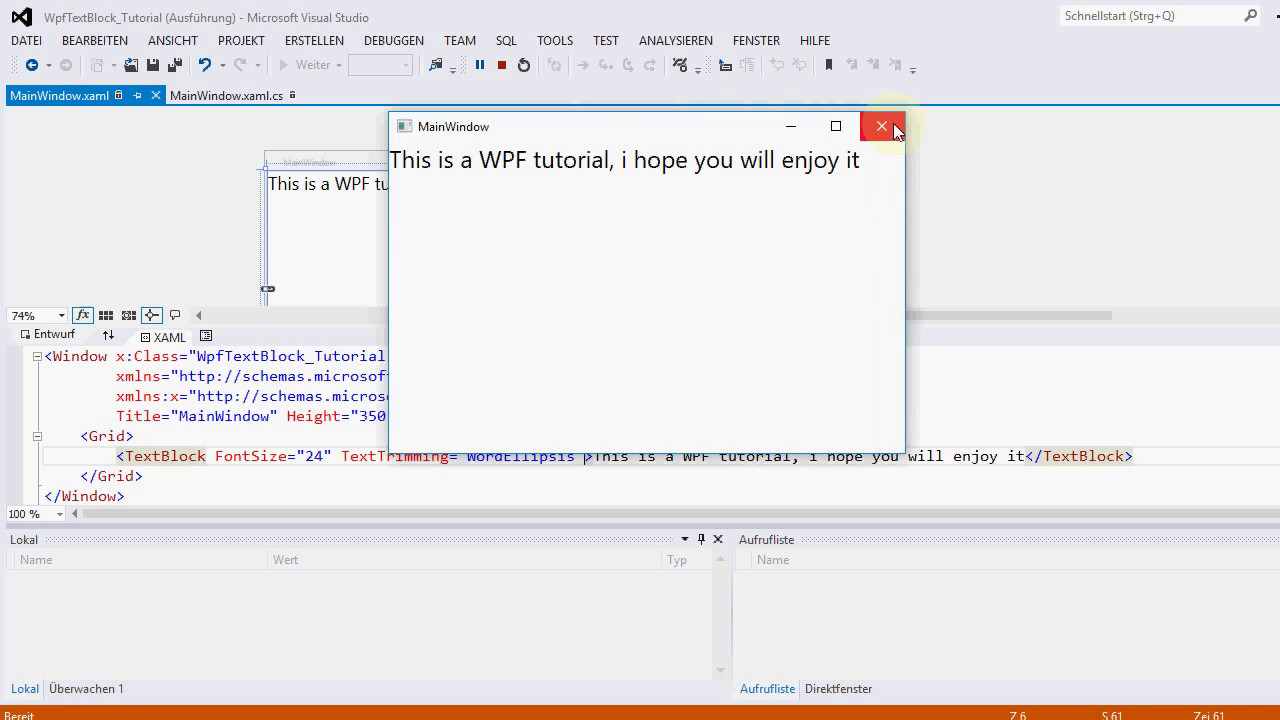Collapse the Grid element in XAML editor
1280x720 pixels.
click(37, 436)
